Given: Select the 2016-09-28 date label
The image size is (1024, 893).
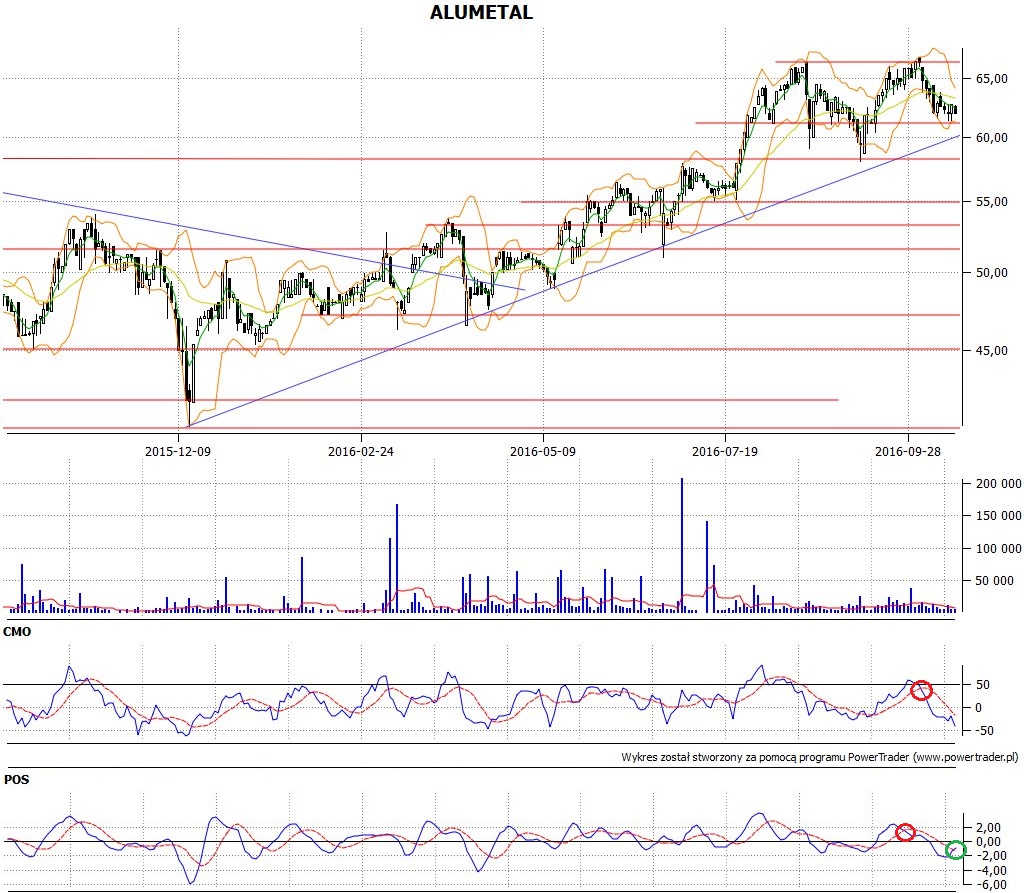Looking at the screenshot, I should 908,451.
